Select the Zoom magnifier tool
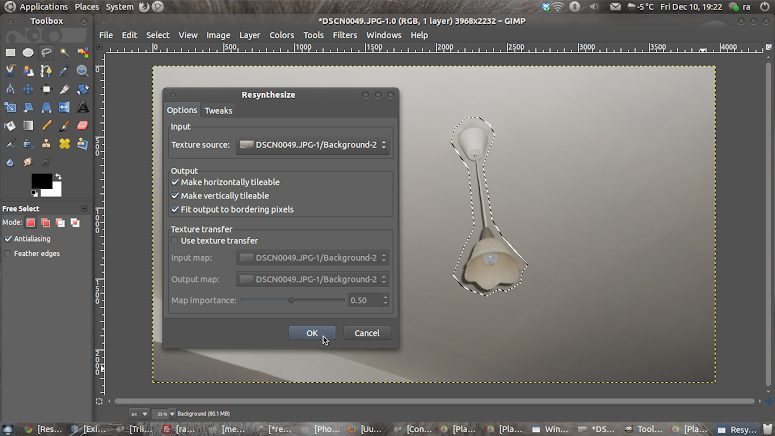775x436 pixels. 83,71
